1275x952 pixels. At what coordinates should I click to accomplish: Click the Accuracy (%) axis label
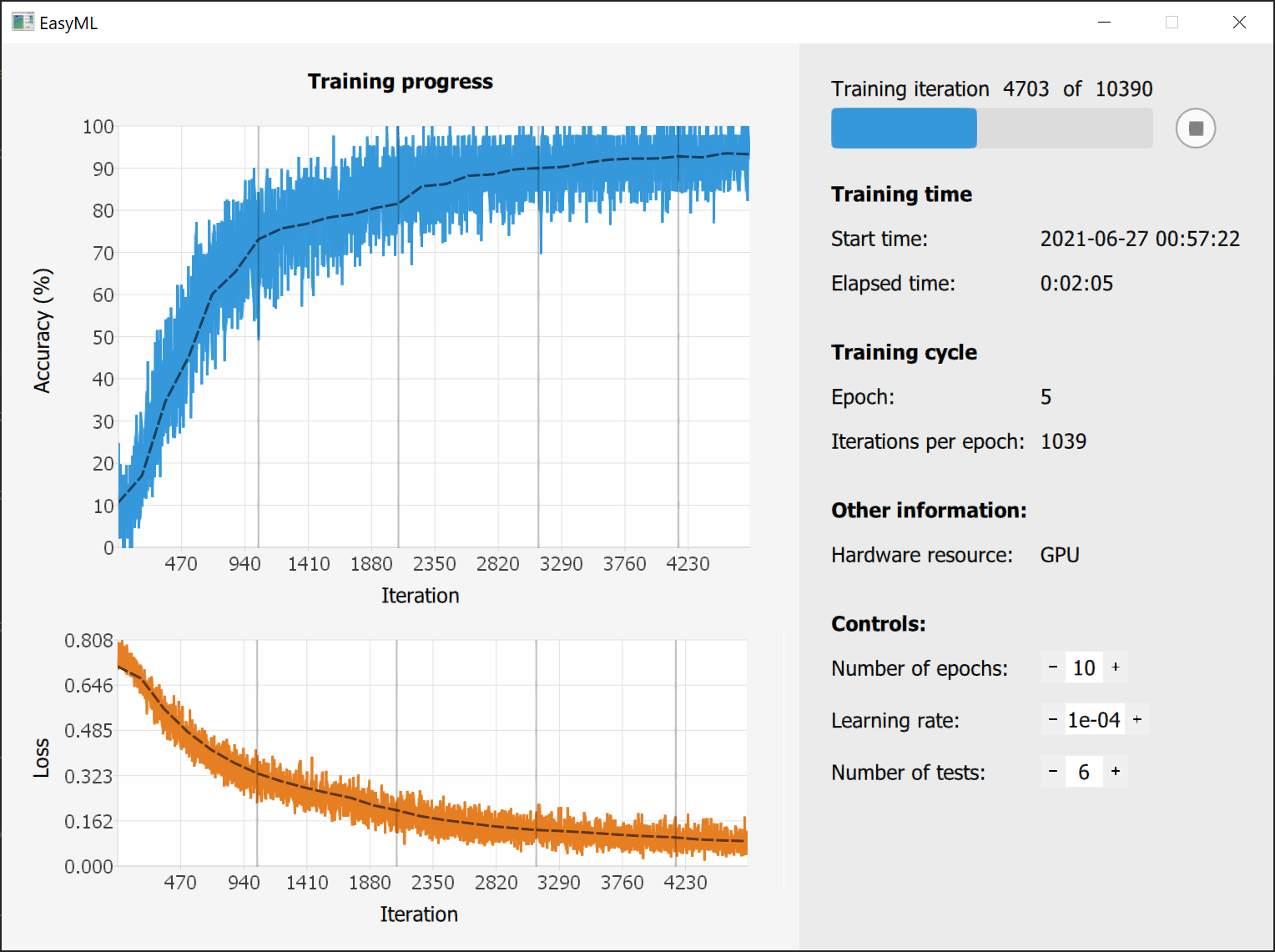(43, 330)
